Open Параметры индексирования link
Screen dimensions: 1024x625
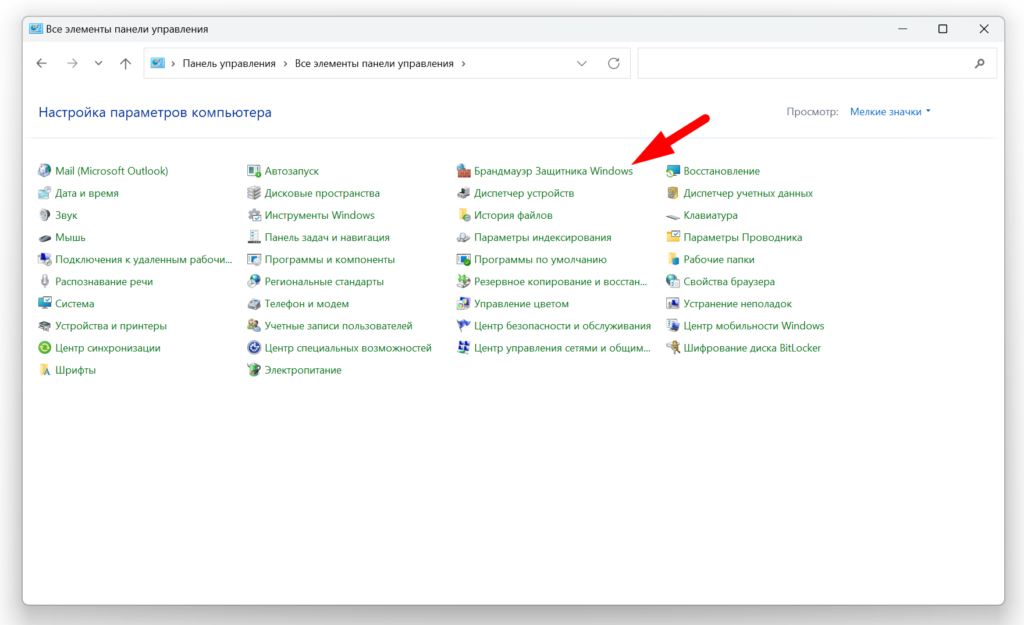click(543, 238)
